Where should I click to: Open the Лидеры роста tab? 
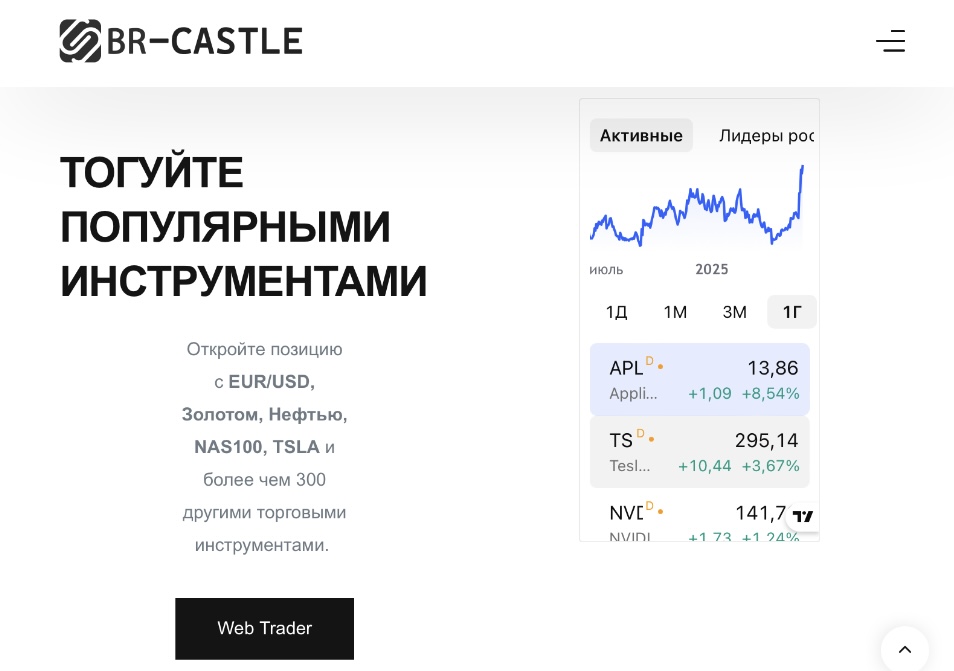(x=766, y=135)
